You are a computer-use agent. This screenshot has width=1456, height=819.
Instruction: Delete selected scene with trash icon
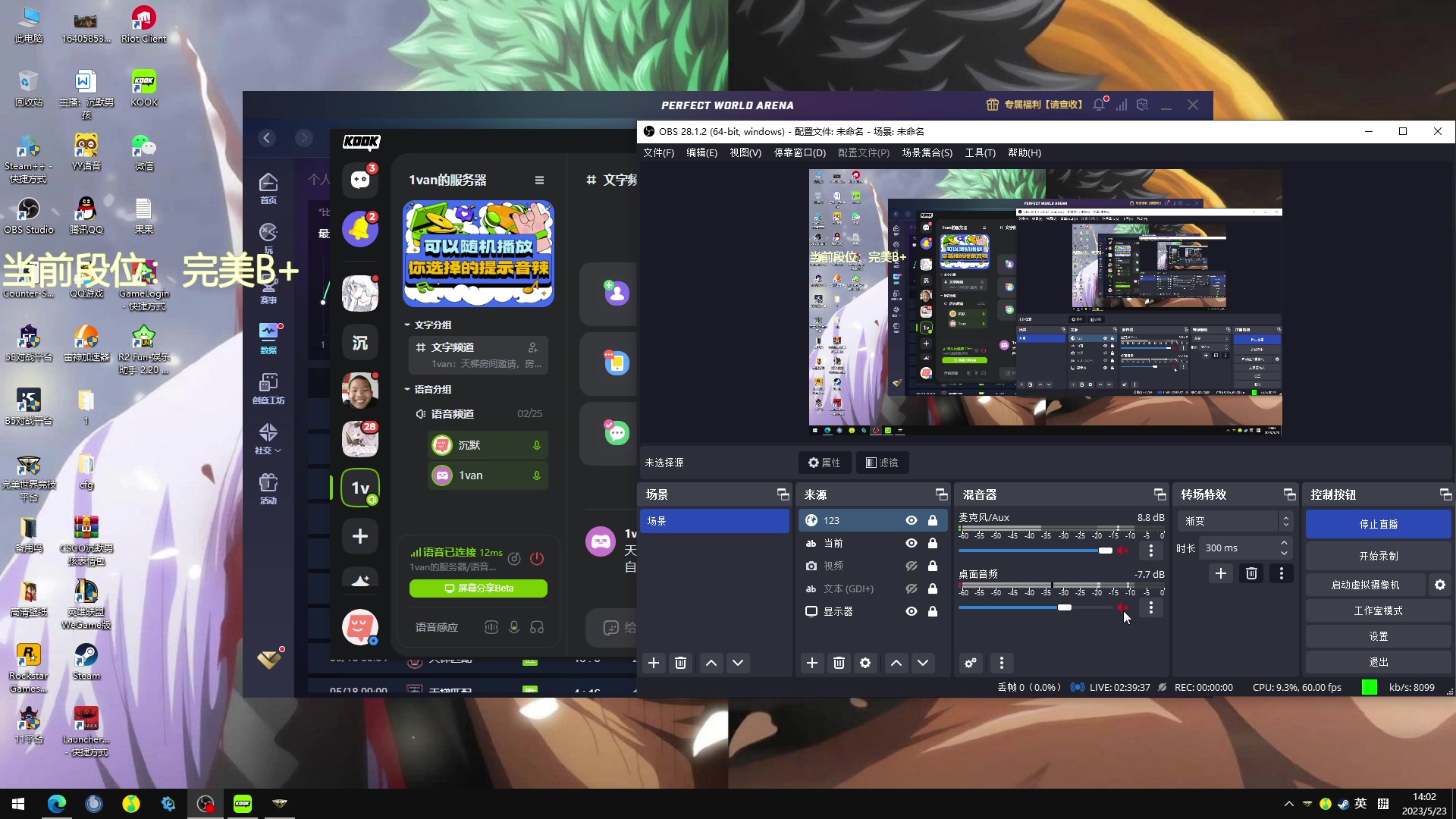680,663
